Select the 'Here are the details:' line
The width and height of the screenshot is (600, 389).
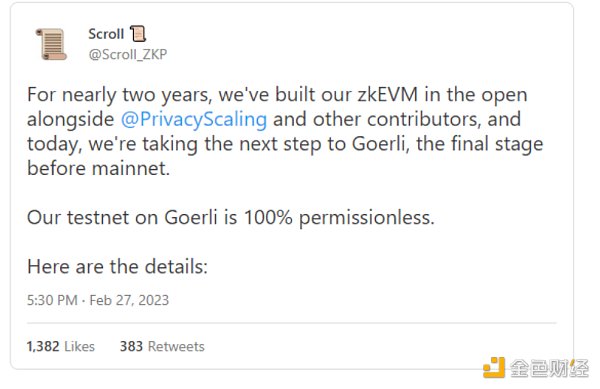[x=117, y=267]
